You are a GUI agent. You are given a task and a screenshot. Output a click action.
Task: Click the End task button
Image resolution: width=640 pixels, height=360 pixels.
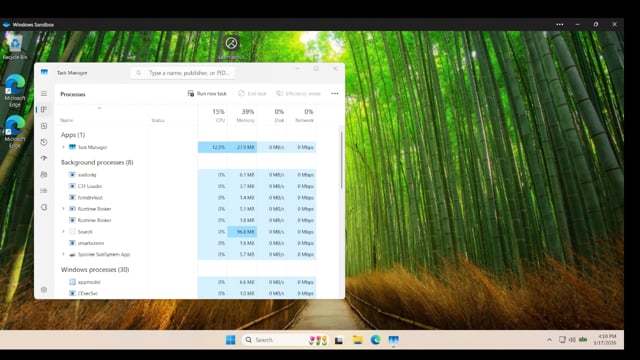click(x=252, y=93)
